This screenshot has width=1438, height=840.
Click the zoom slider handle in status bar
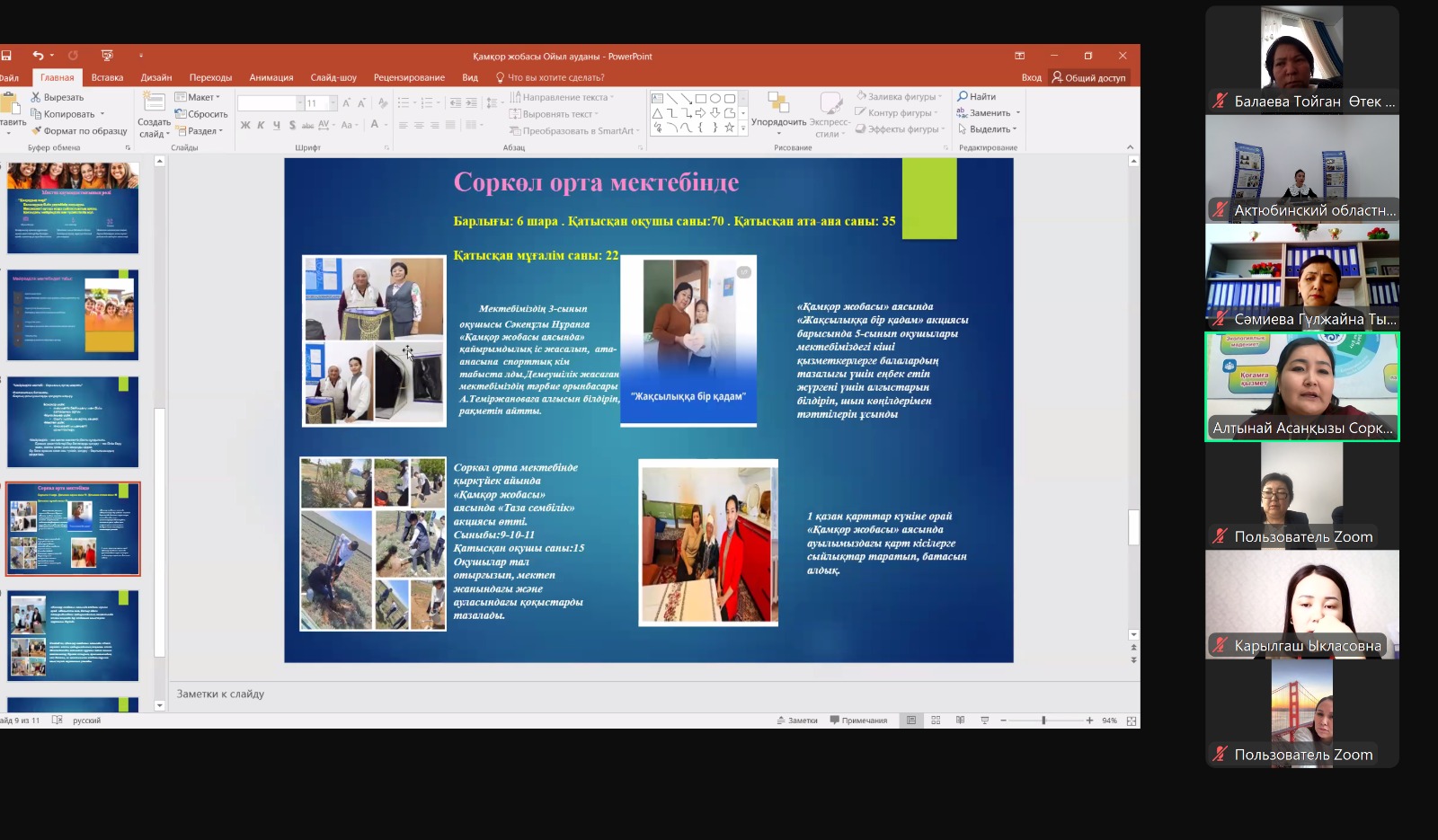tap(1043, 721)
